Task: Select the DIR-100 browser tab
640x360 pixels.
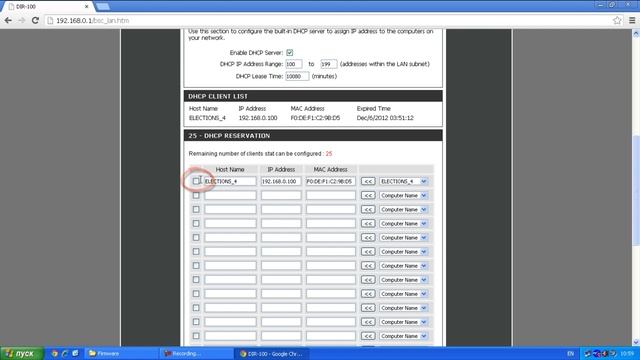Action: pos(47,7)
